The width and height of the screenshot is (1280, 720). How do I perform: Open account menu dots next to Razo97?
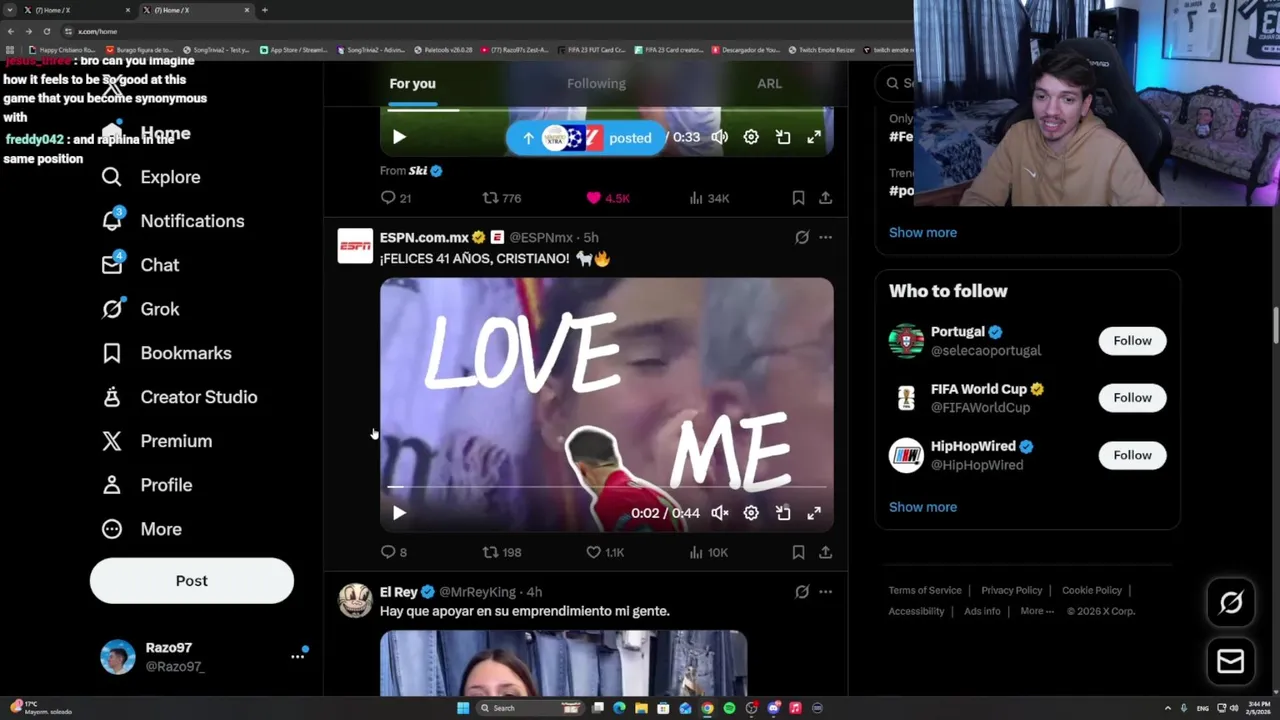[297, 656]
